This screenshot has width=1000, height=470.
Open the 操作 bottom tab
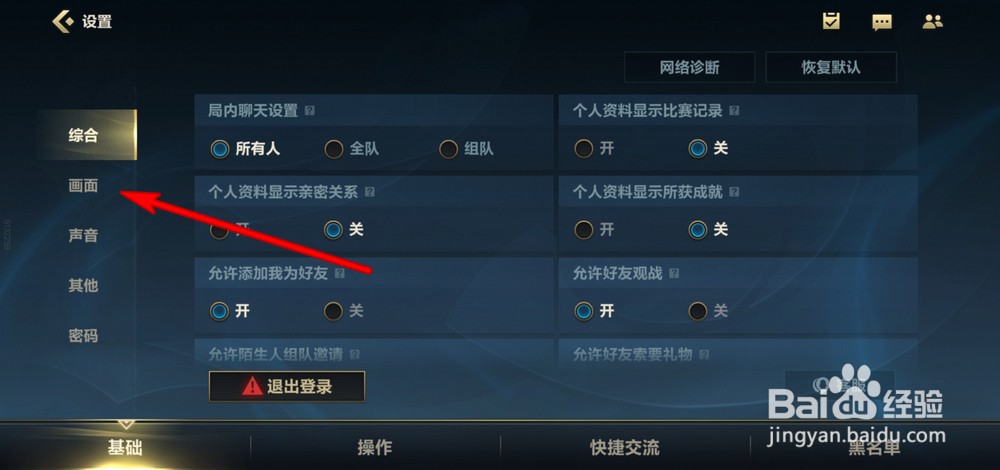(374, 448)
